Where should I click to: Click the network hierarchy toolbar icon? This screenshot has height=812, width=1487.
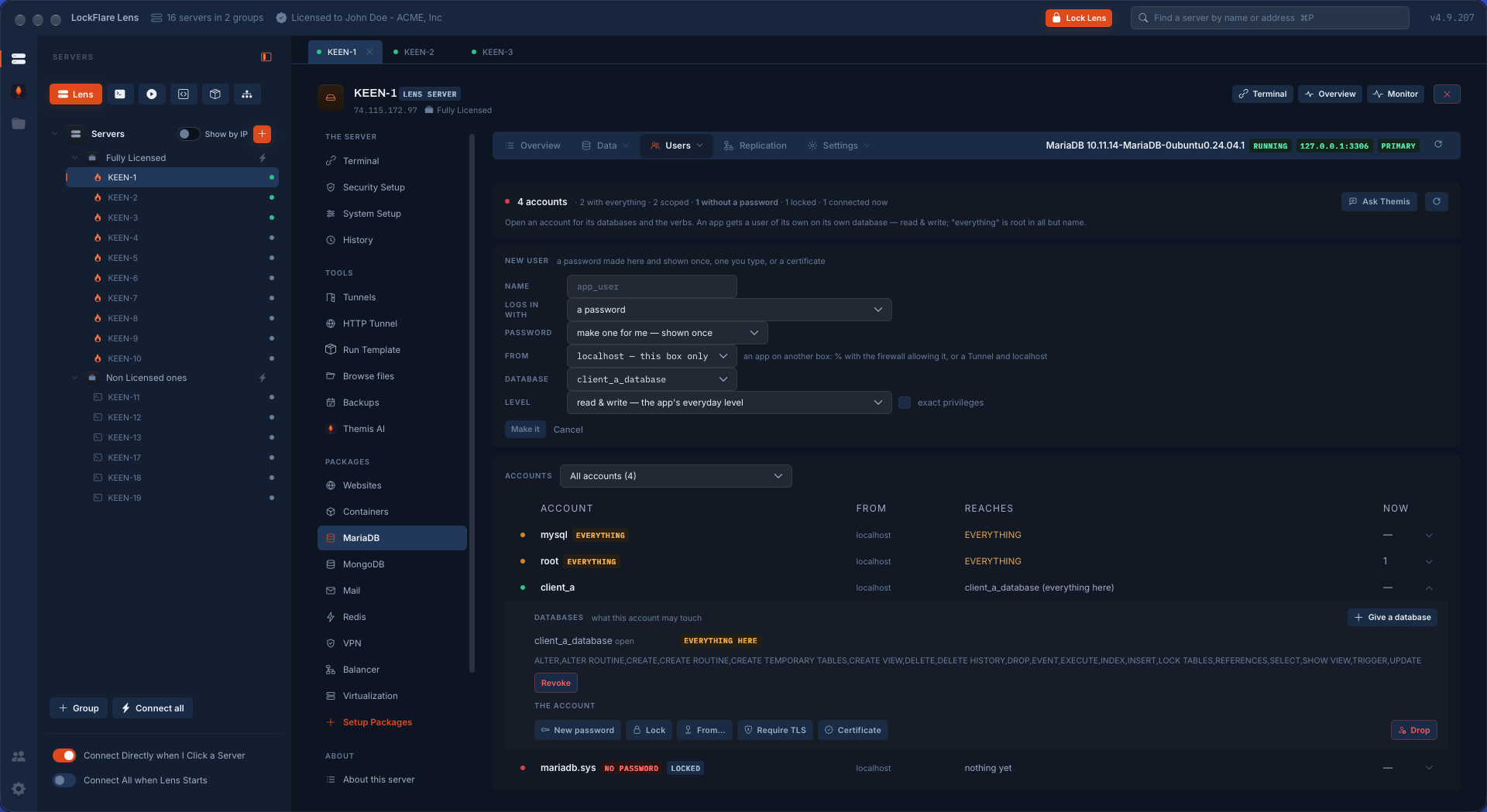coord(247,94)
